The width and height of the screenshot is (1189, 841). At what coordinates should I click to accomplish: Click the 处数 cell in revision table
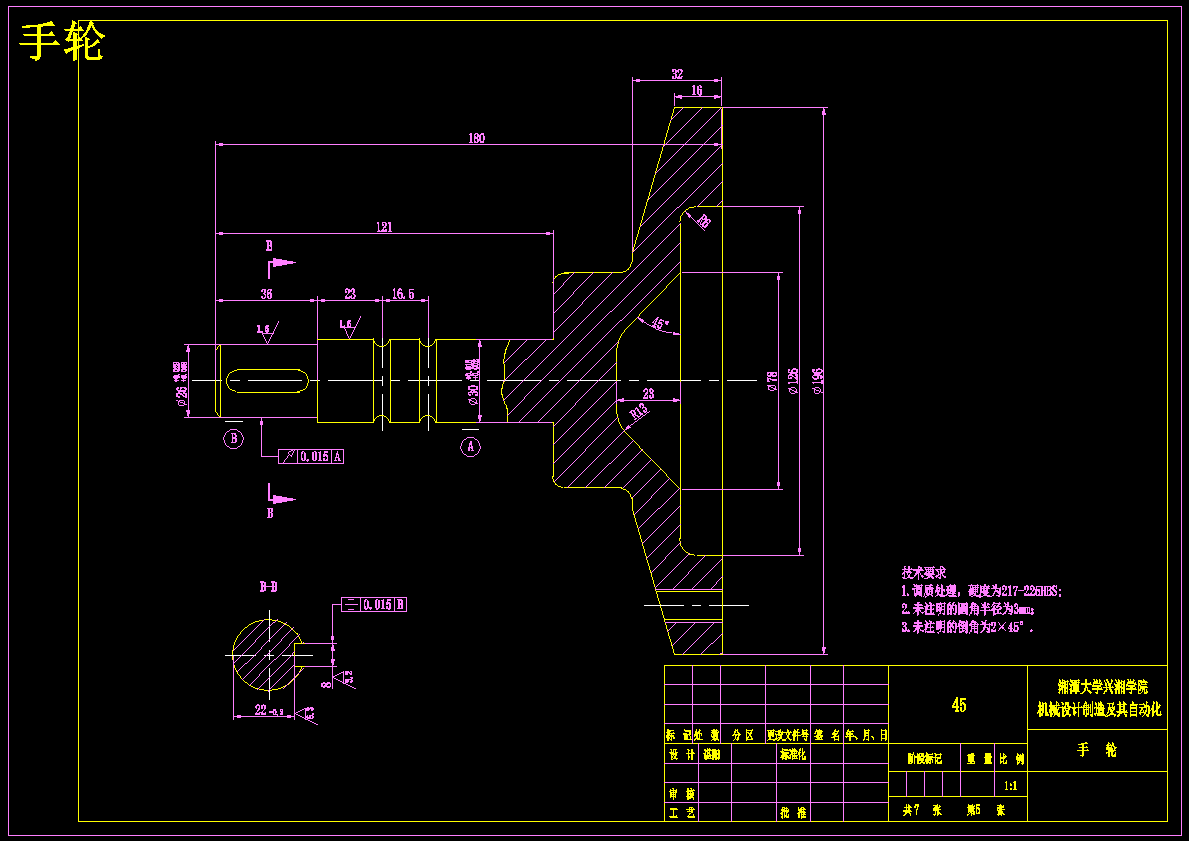706,735
